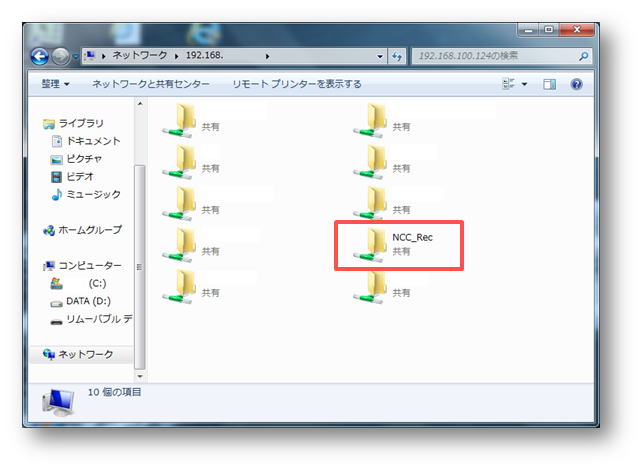Expand the arrow after ネットワーク breadcrumb

(x=176, y=56)
